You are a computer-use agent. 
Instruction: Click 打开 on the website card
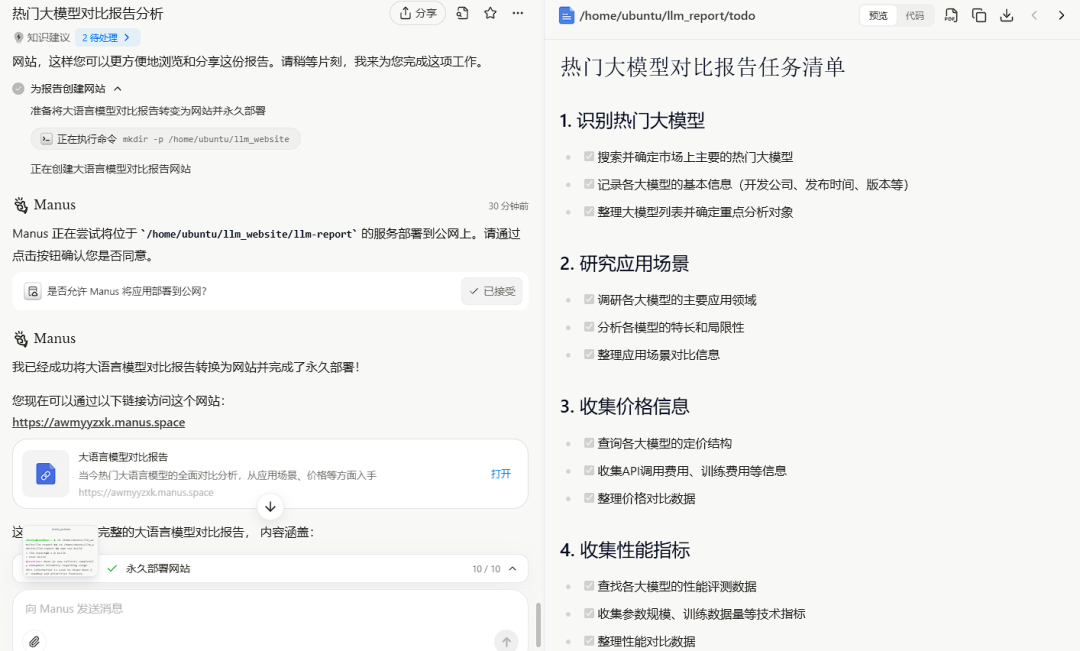pyautogui.click(x=501, y=474)
